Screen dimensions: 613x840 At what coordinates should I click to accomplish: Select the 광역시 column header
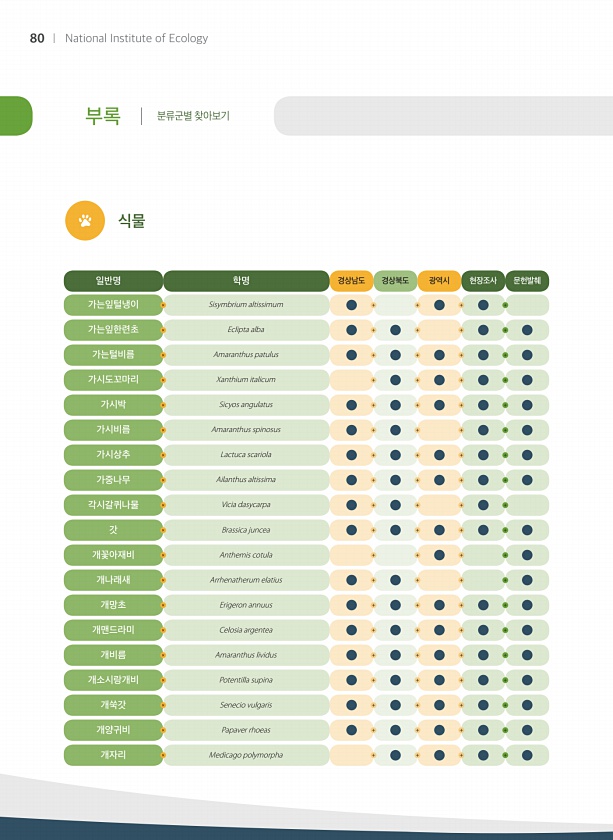tap(439, 281)
